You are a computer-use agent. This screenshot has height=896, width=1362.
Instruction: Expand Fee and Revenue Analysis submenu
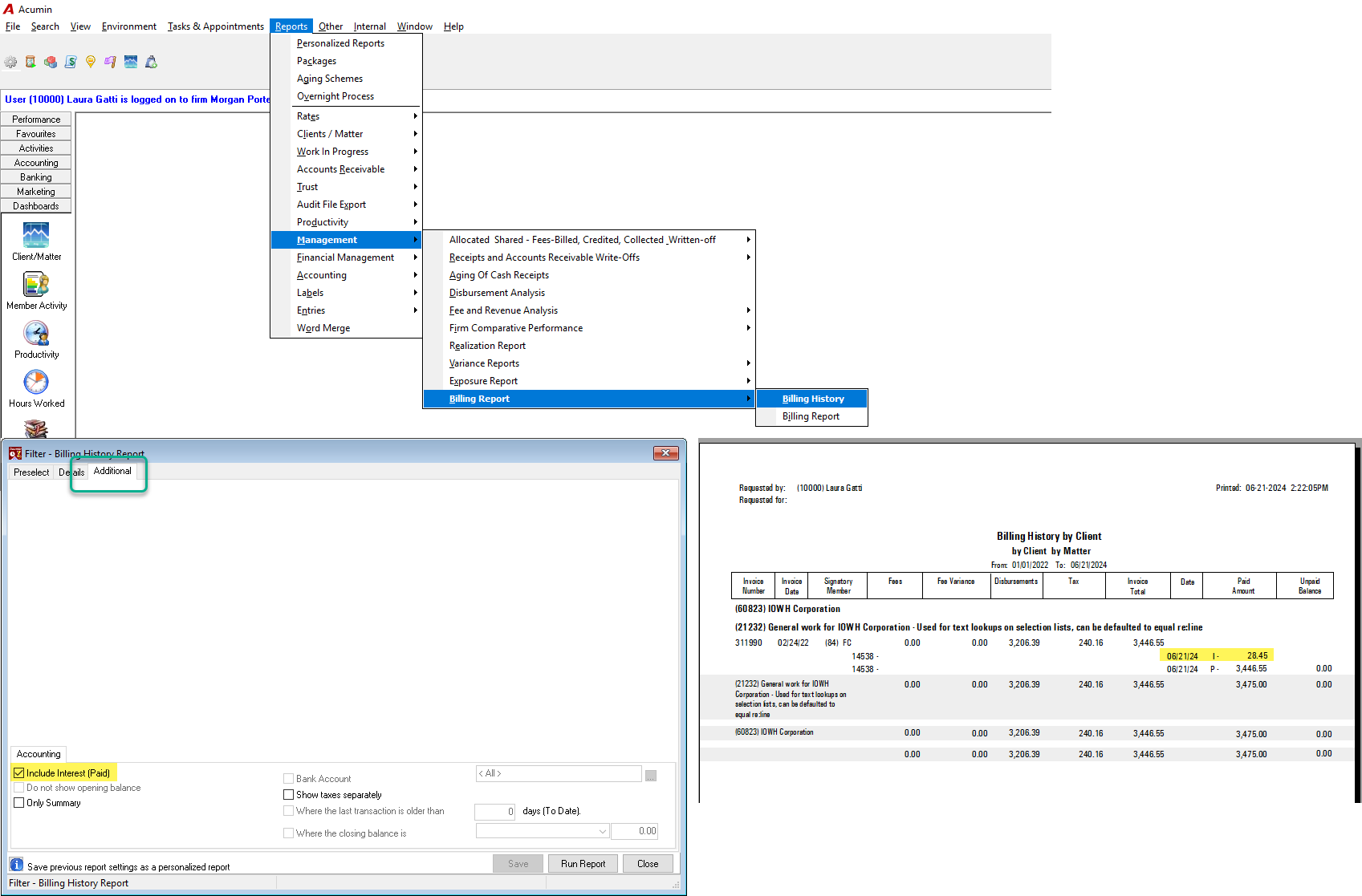pyautogui.click(x=589, y=310)
